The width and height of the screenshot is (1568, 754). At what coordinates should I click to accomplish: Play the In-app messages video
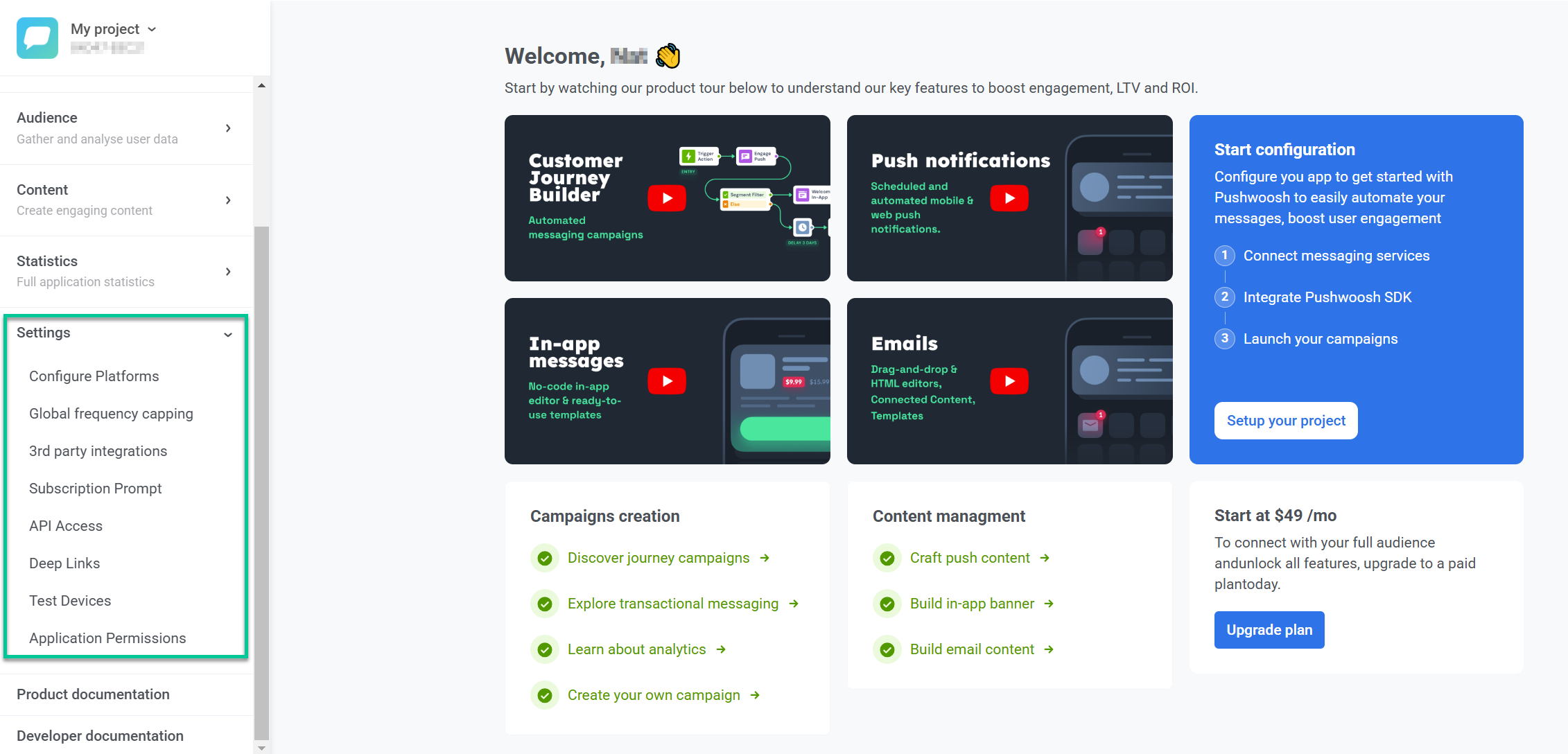[x=667, y=381]
